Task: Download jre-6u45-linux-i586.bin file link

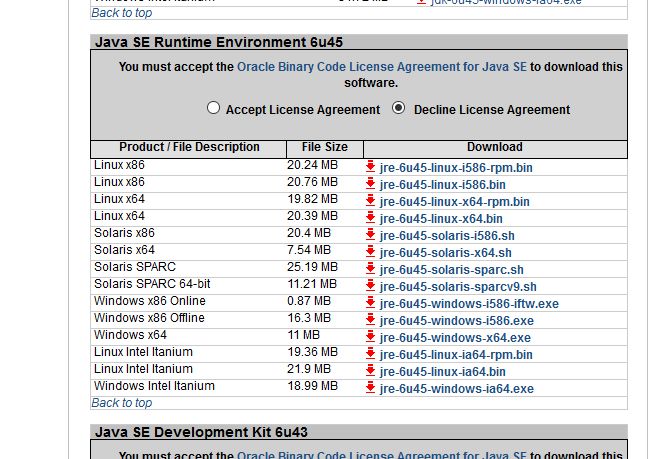Action: point(442,185)
